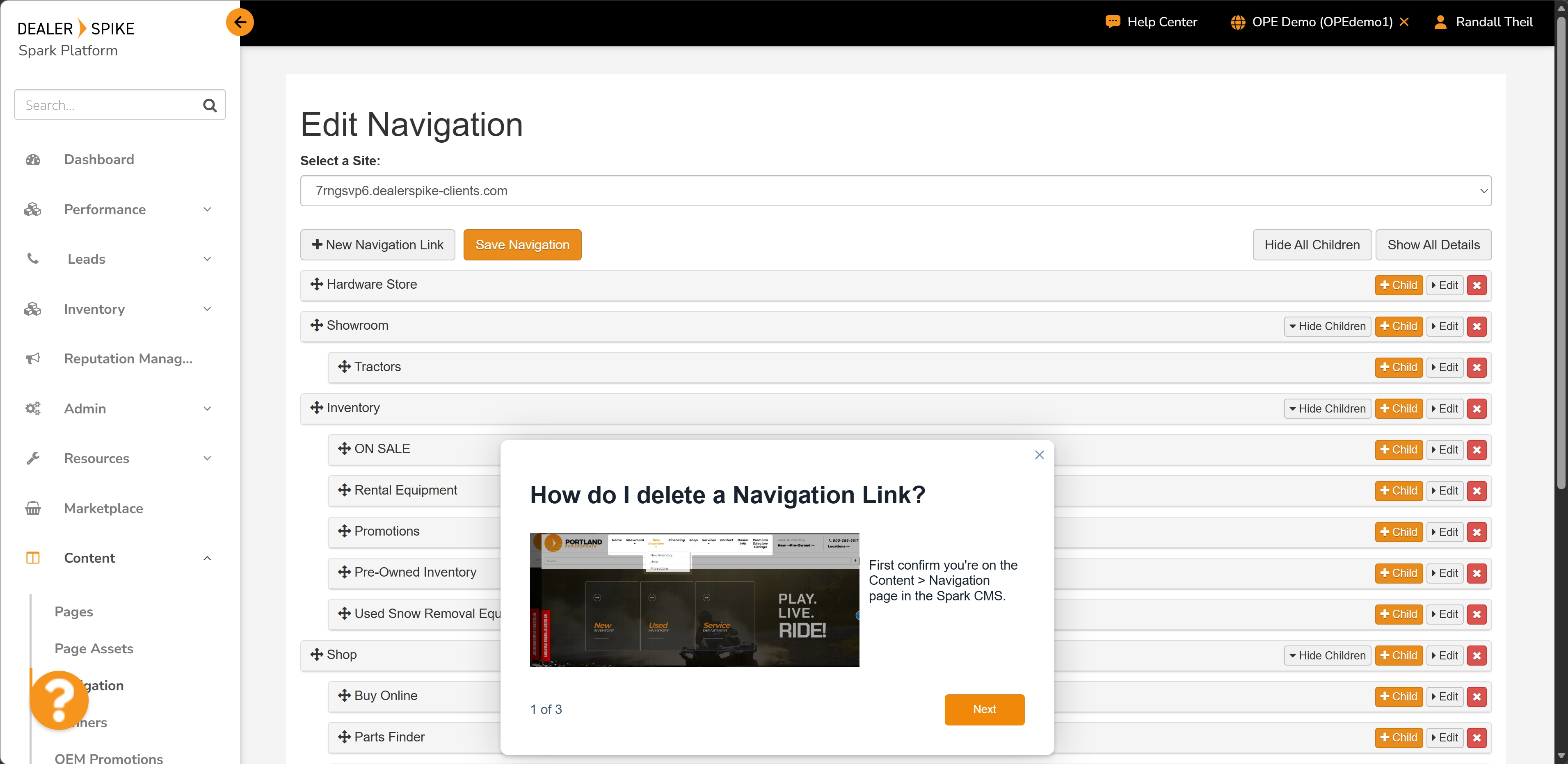
Task: Click the Save Navigation button
Action: pyautogui.click(x=522, y=245)
